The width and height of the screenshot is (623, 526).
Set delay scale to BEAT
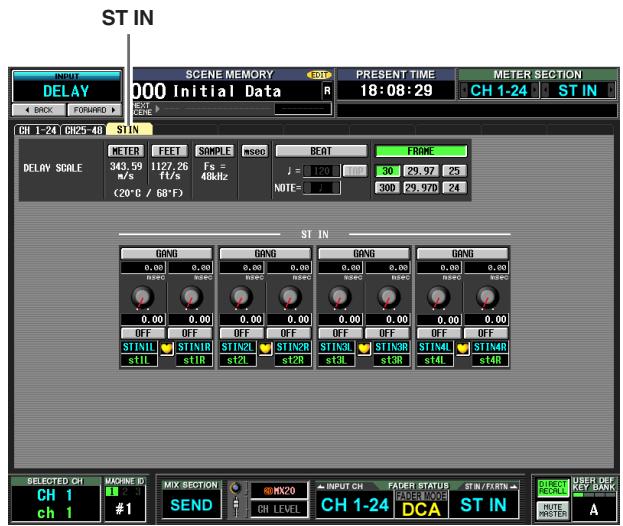tap(321, 151)
